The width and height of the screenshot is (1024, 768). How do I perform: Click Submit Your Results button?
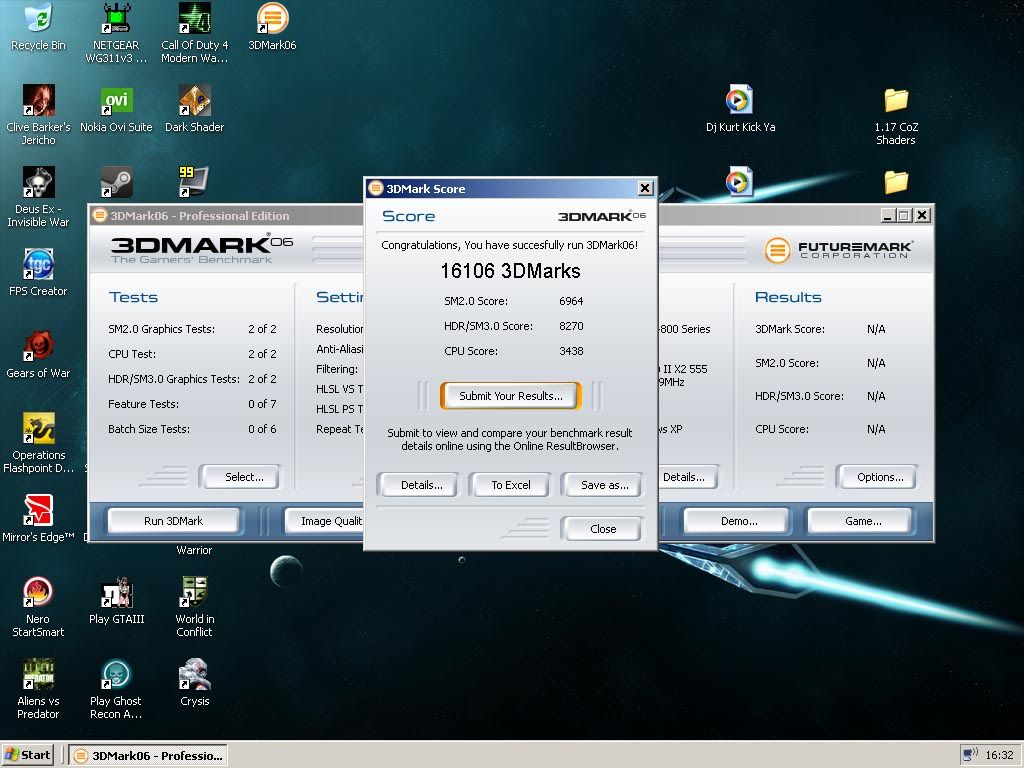(511, 396)
